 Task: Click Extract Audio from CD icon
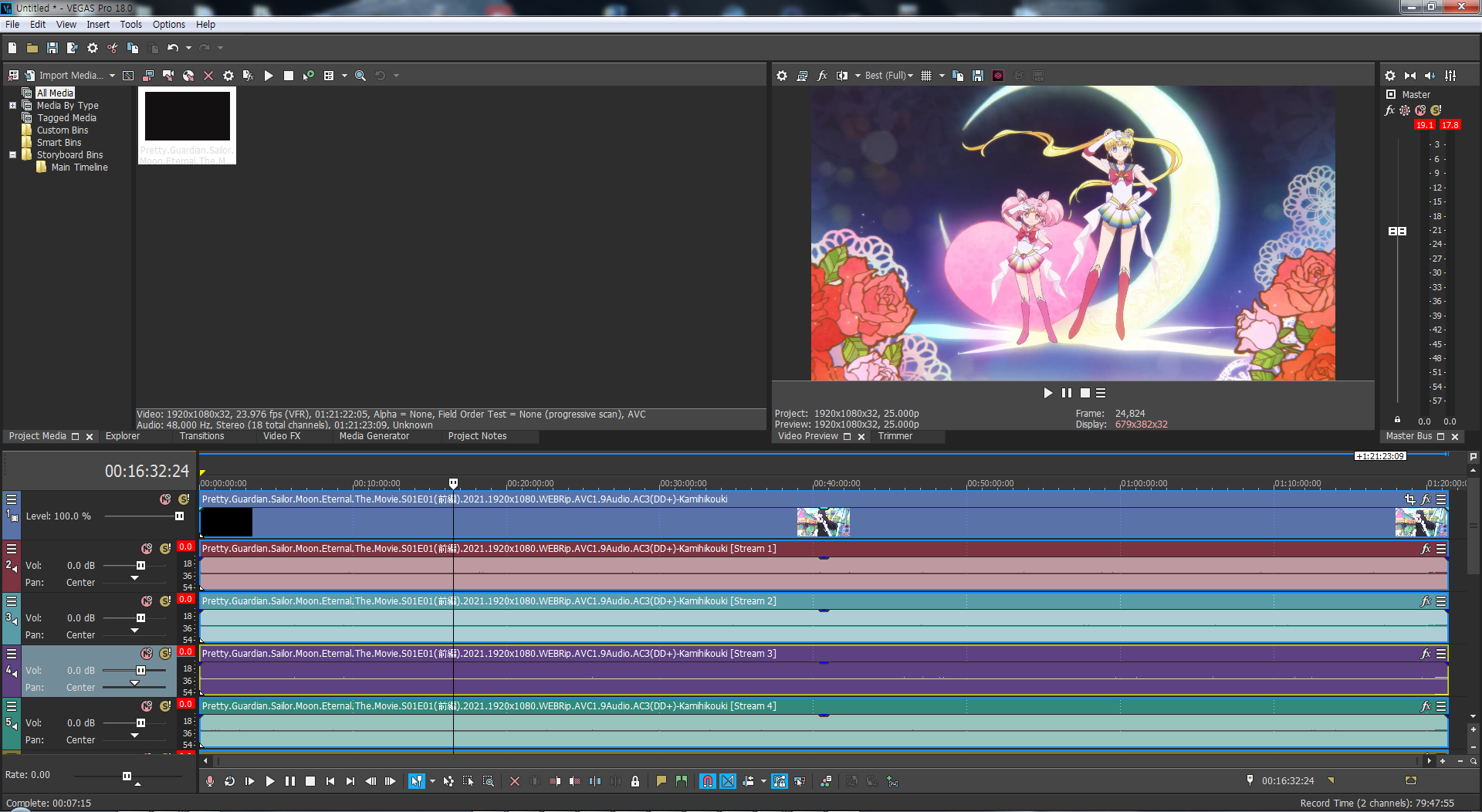[x=188, y=76]
